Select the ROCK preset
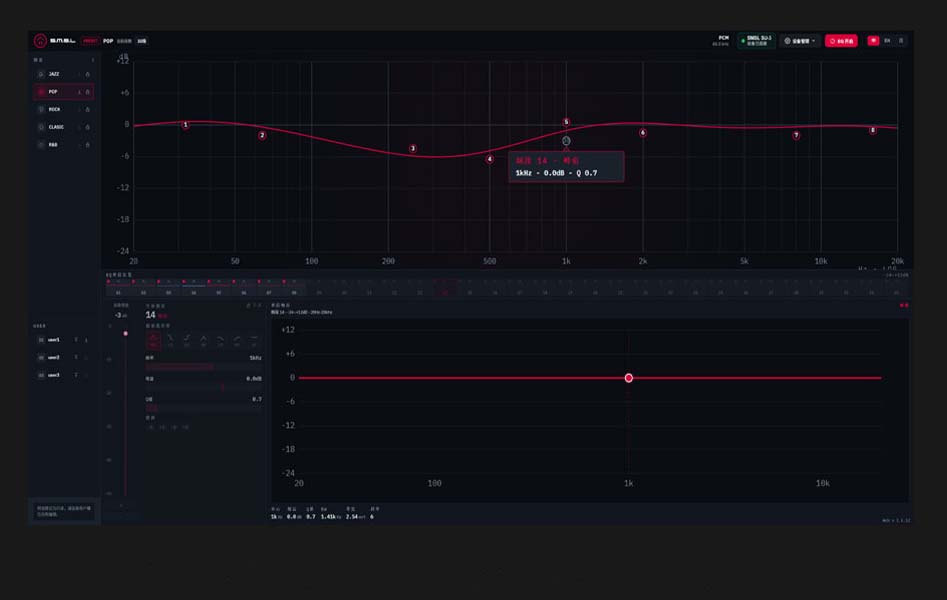947x600 pixels. (x=63, y=109)
